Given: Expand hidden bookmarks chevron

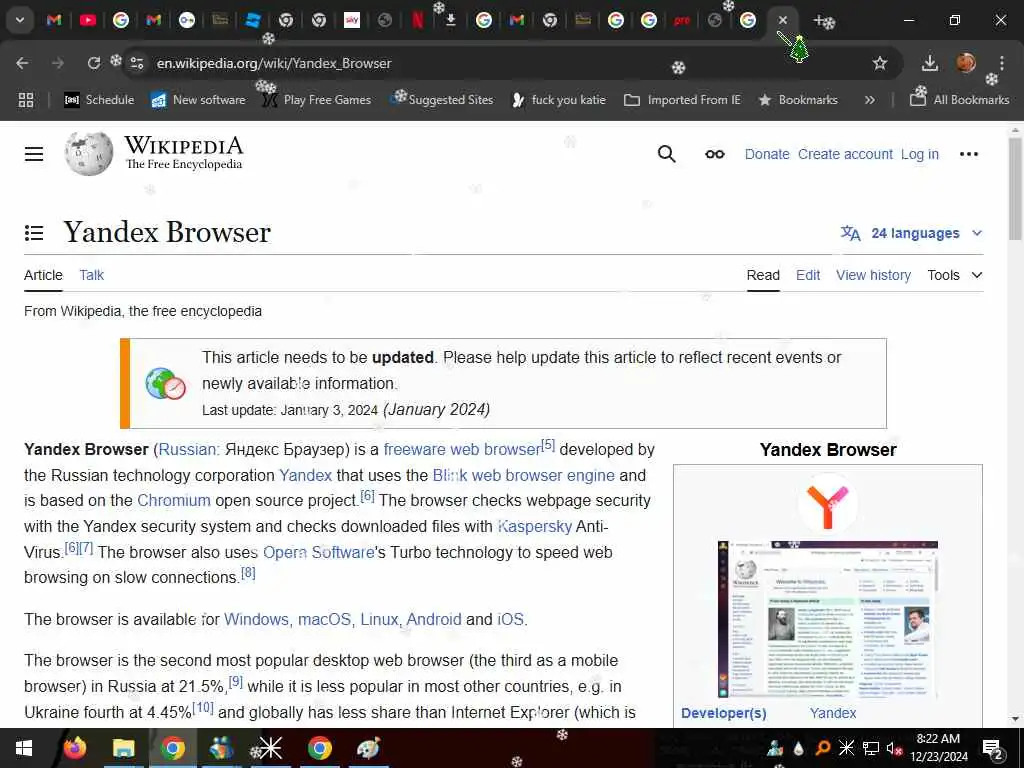Looking at the screenshot, I should pyautogui.click(x=869, y=100).
